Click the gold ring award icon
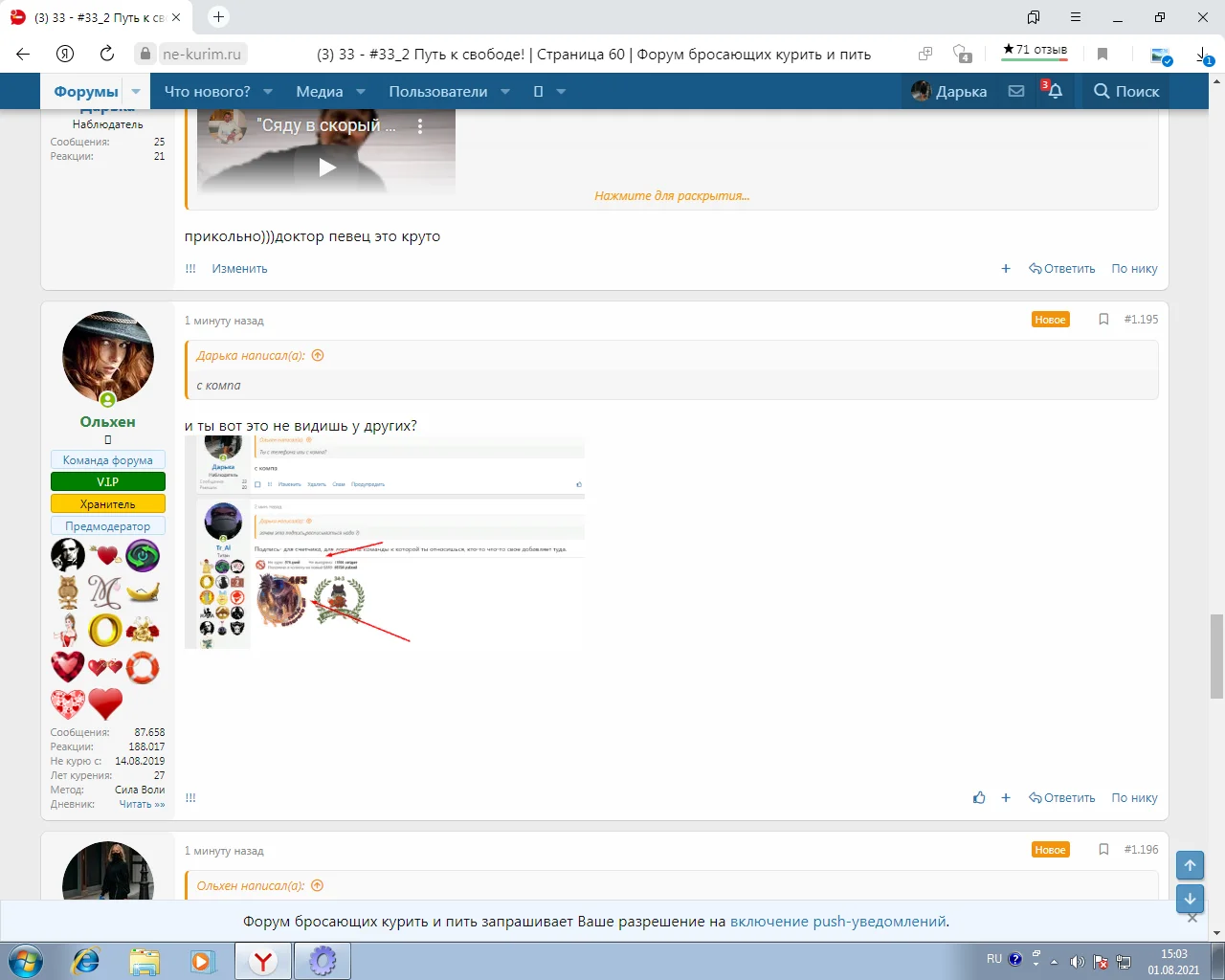 pyautogui.click(x=105, y=630)
